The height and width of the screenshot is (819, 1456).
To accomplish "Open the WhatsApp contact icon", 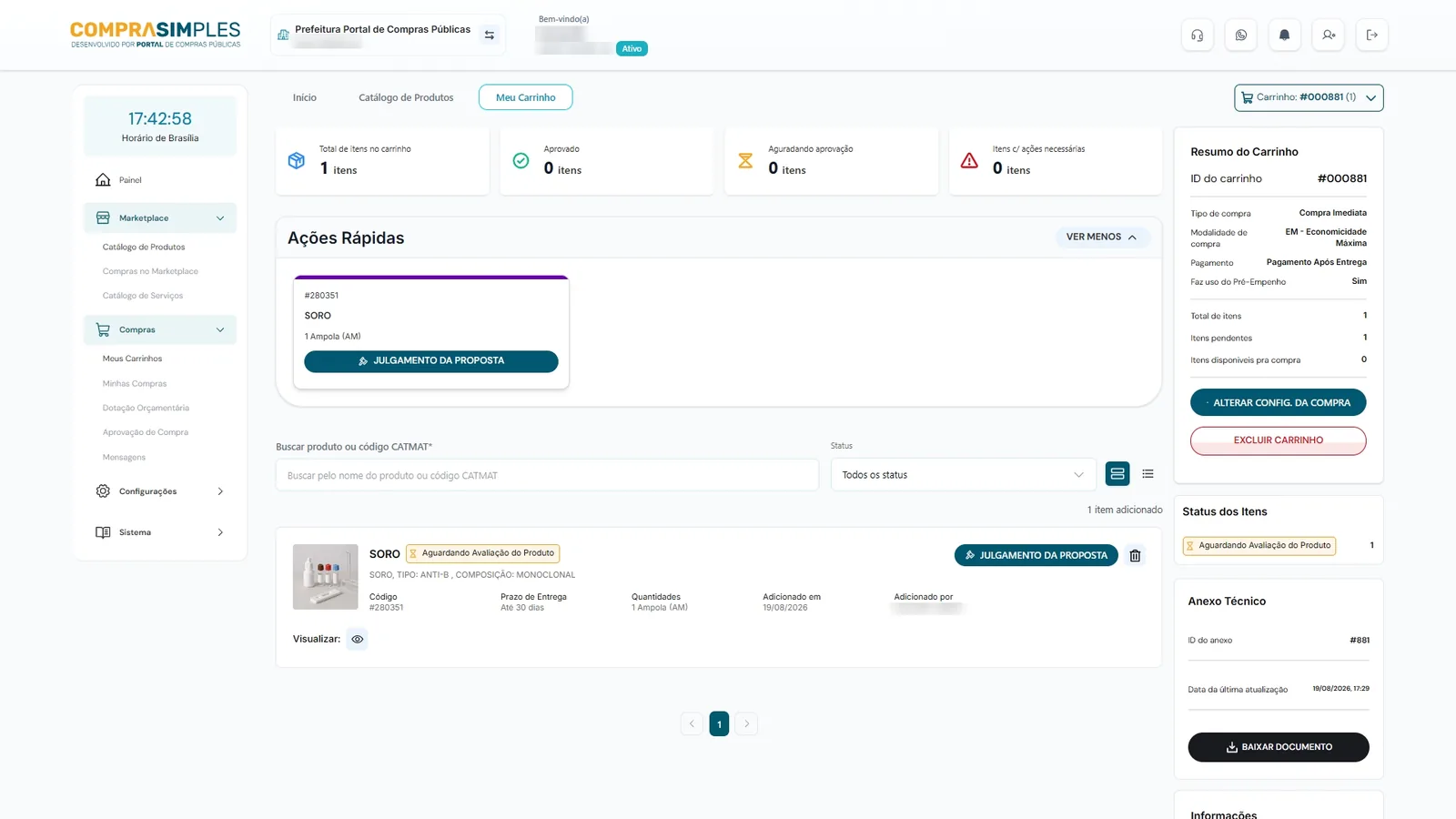I will pyautogui.click(x=1240, y=35).
